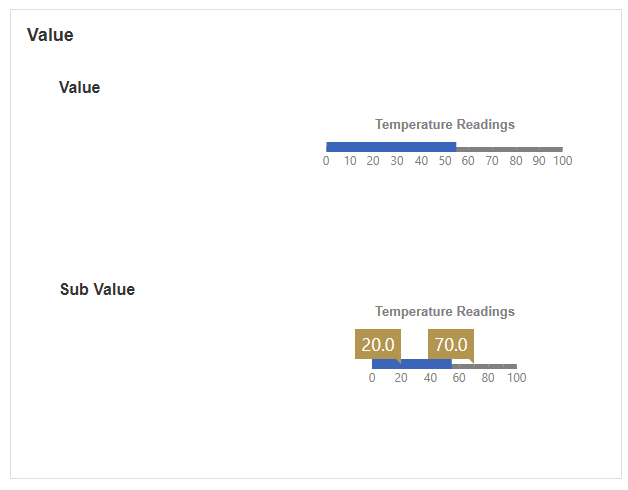The height and width of the screenshot is (490, 628).
Task: Click the main Value heading
Action: pos(50,35)
